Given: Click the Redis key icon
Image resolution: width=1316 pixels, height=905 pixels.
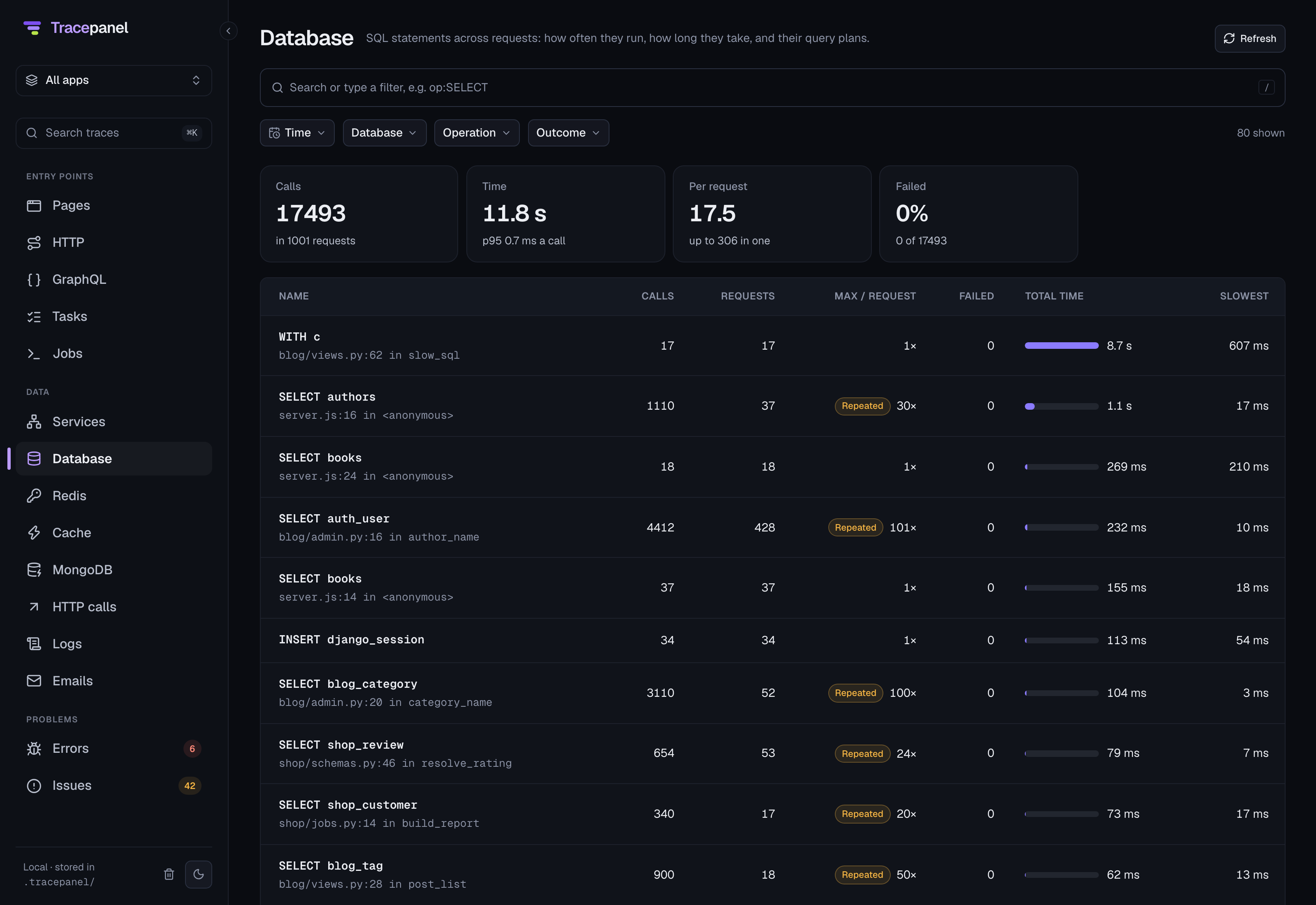Looking at the screenshot, I should pos(34,496).
